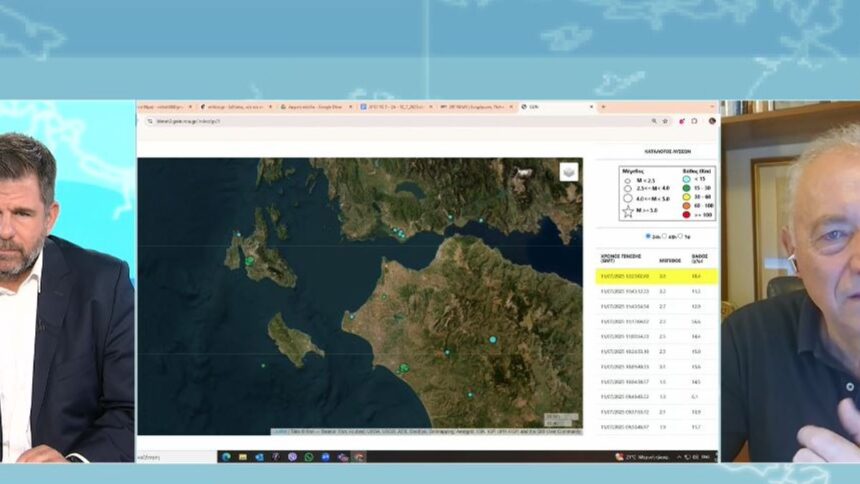The width and height of the screenshot is (860, 484).
Task: Click the star M>=5.0 legend symbol
Action: pos(628,211)
